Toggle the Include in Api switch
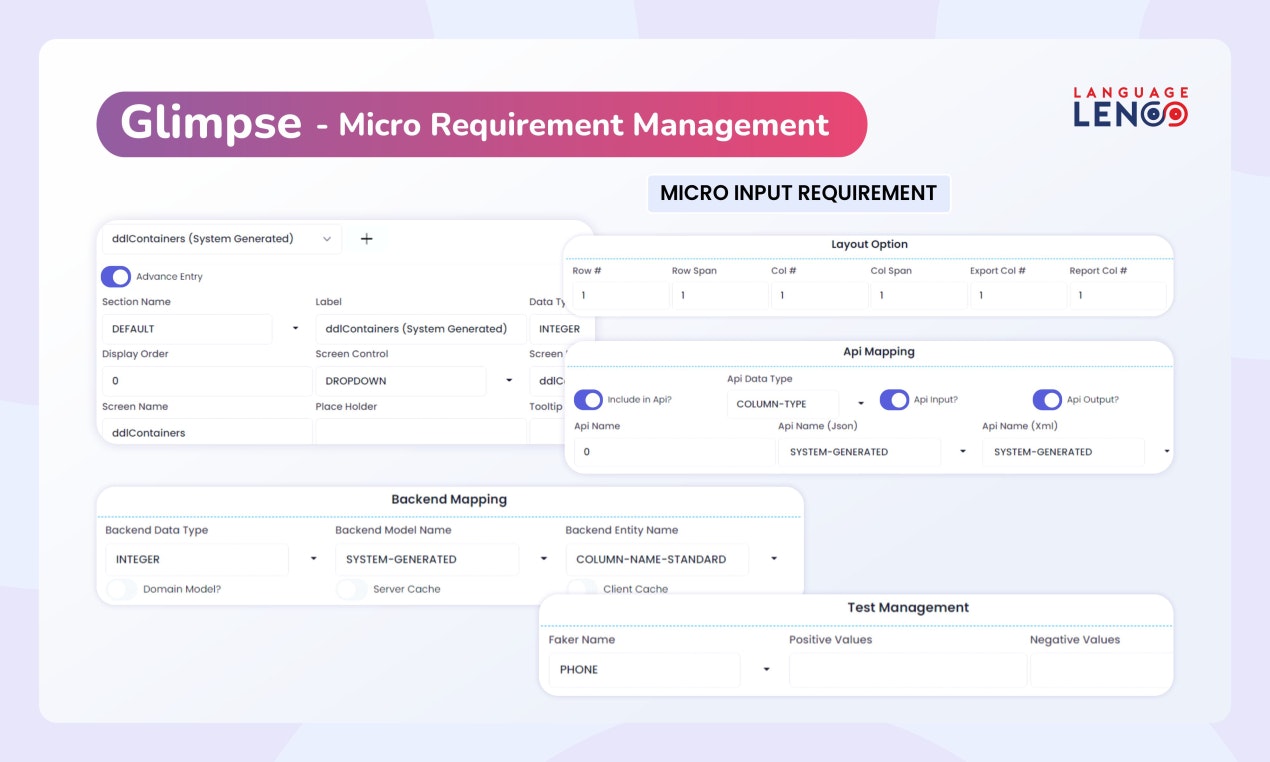Screen dimensions: 1270x762 click(x=588, y=400)
